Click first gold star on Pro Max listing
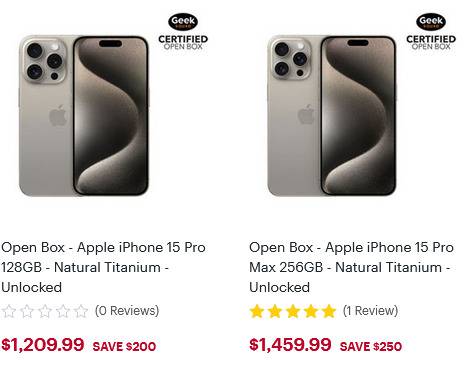This screenshot has width=469, height=368. pyautogui.click(x=257, y=311)
